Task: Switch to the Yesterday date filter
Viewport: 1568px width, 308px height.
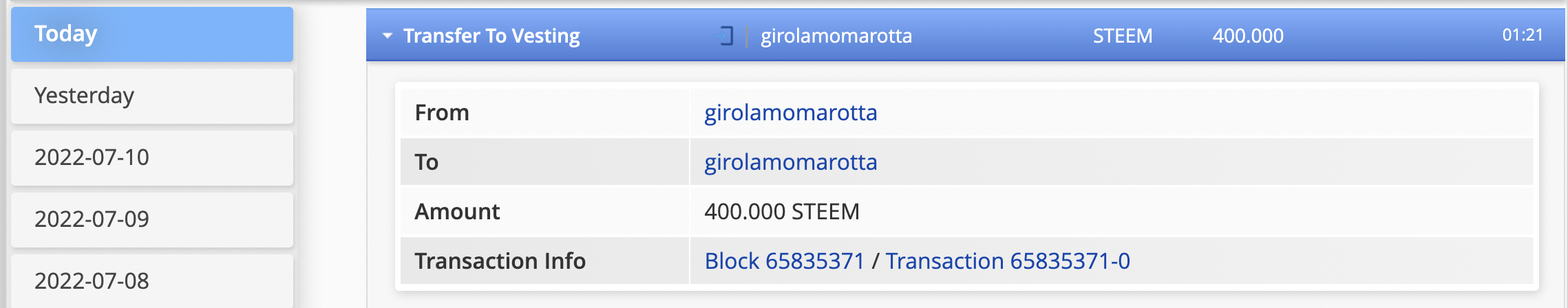Action: coord(151,96)
